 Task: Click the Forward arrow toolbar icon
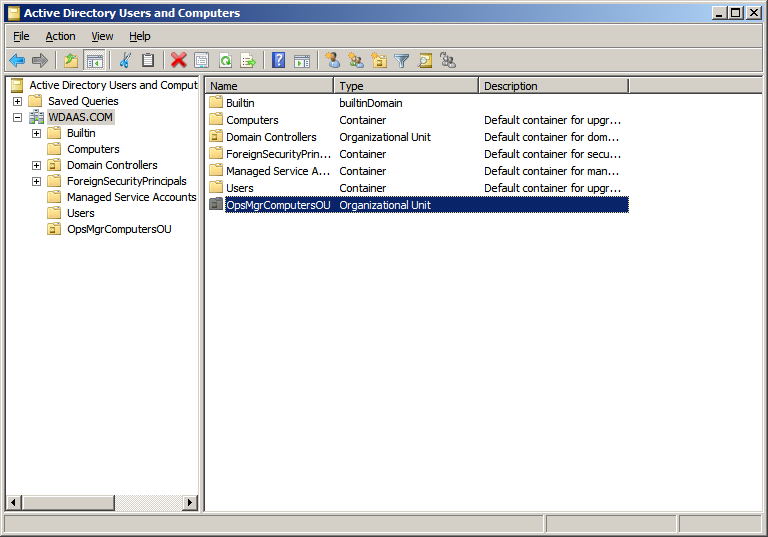click(40, 61)
